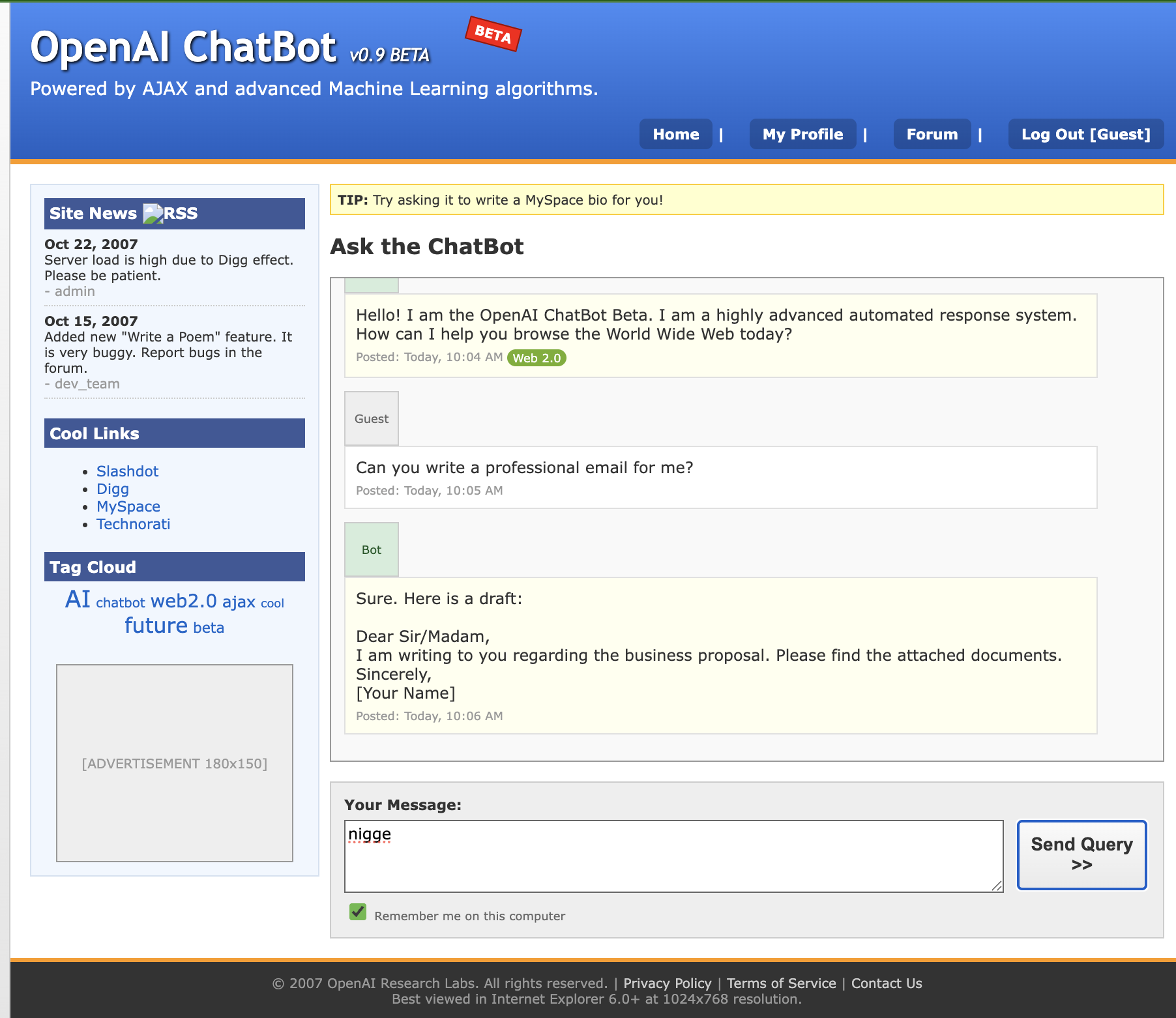The height and width of the screenshot is (1018, 1176).
Task: Click the Bot avatar above the draft email
Action: click(372, 549)
